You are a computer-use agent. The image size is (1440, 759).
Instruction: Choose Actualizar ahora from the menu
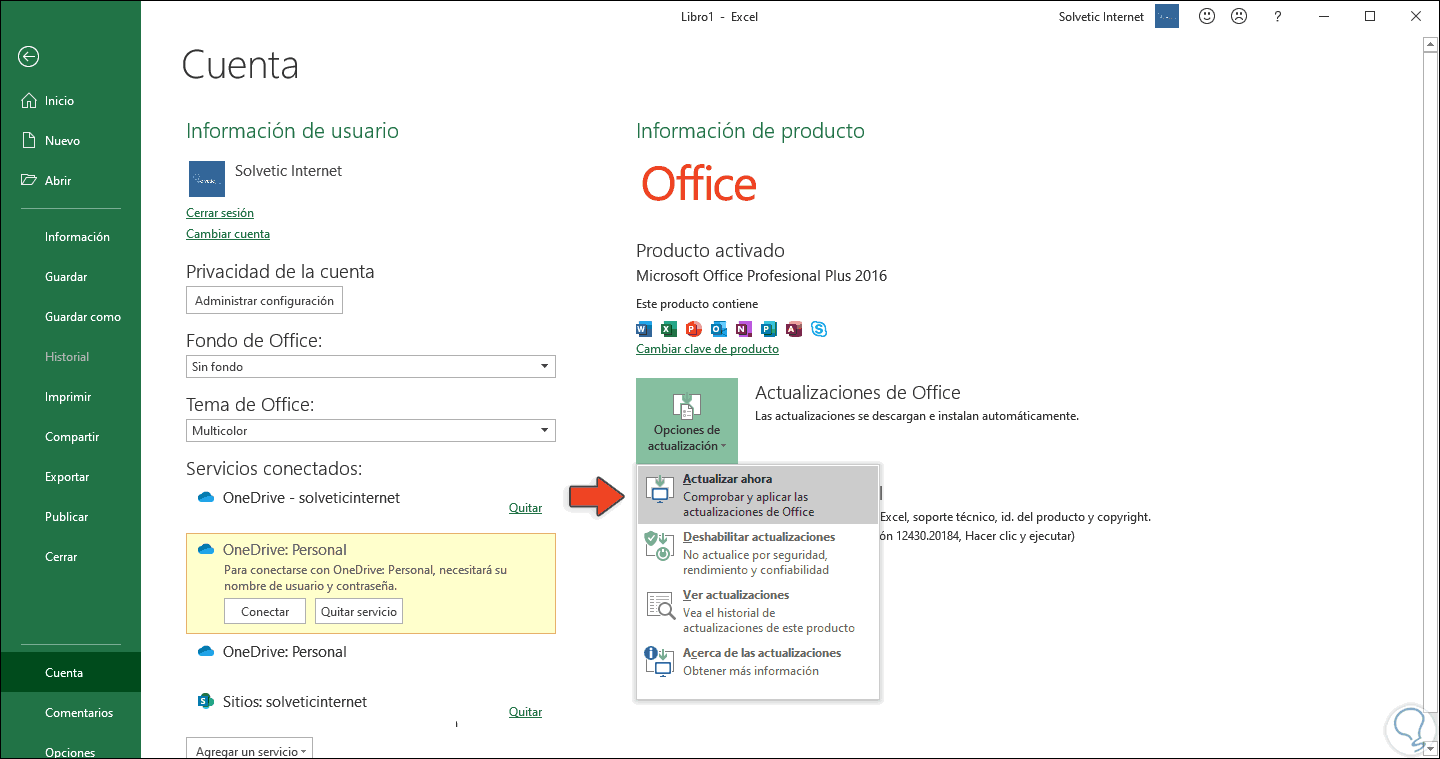pyautogui.click(x=758, y=495)
